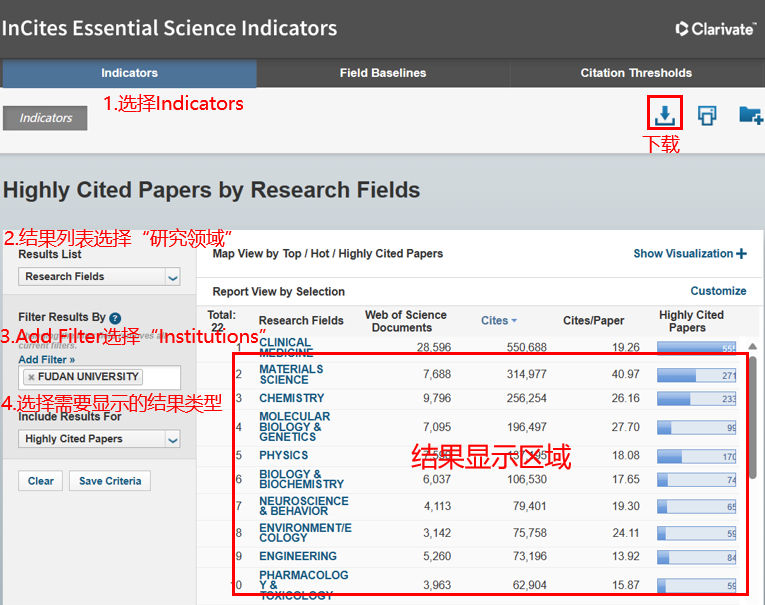Viewport: 765px width, 605px height.
Task: Open the Research Fields results list dropdown
Action: pos(100,277)
